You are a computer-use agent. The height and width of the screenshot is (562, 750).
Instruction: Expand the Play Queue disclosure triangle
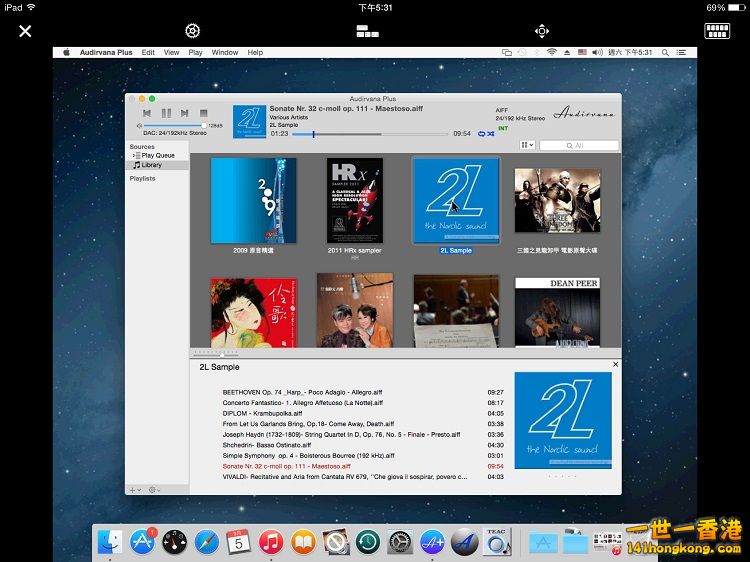pos(134,155)
